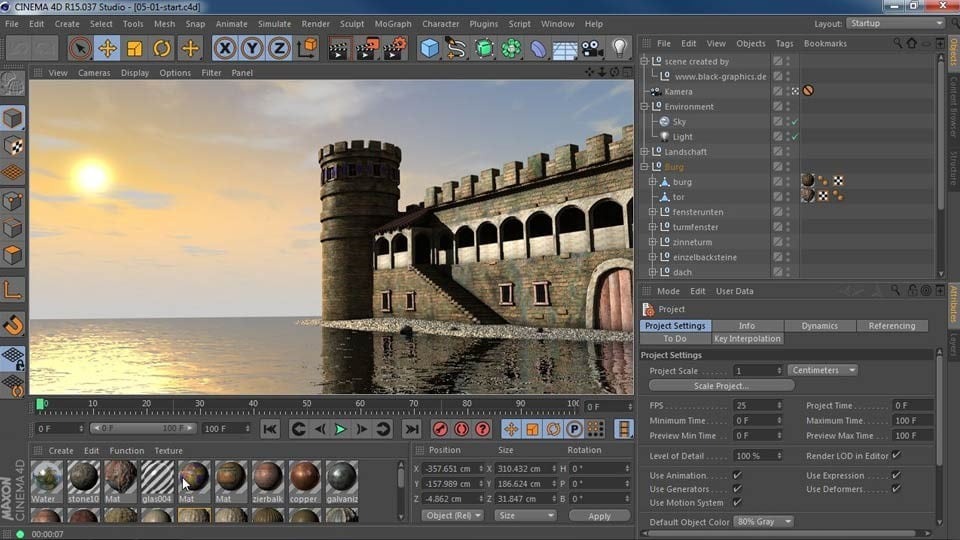Click the coordinate system icon
The width and height of the screenshot is (960, 540).
307,48
